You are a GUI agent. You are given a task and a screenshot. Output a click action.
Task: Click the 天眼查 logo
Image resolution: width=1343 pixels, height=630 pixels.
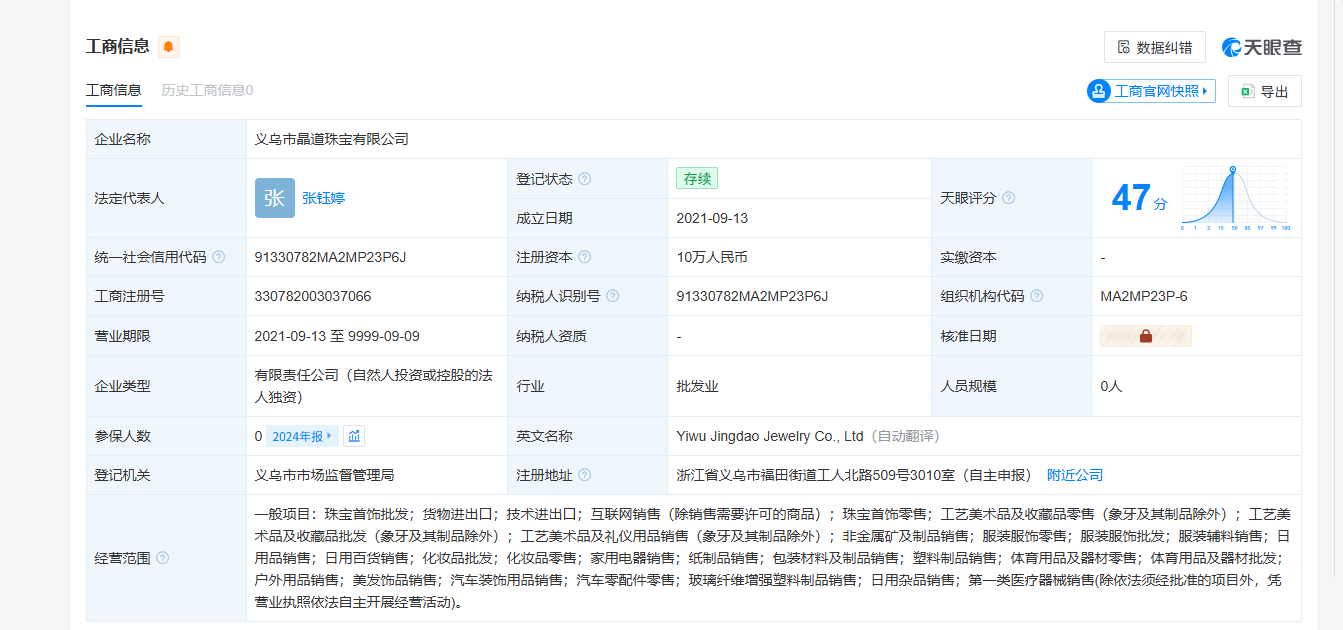(x=1262, y=47)
